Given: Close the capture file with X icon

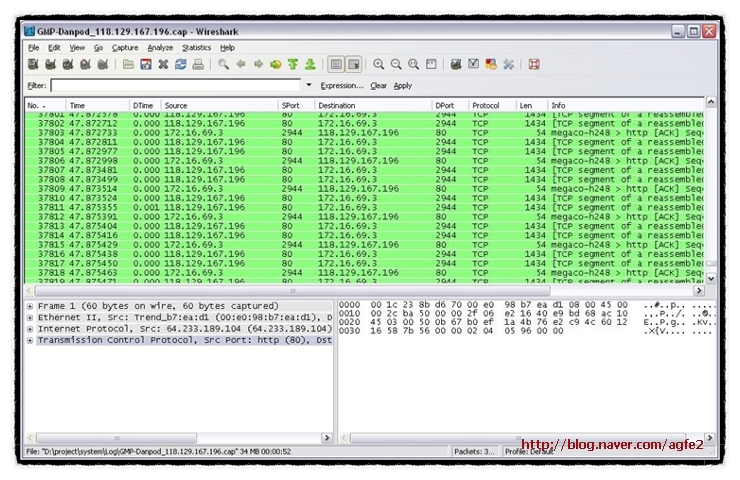Looking at the screenshot, I should 163,64.
